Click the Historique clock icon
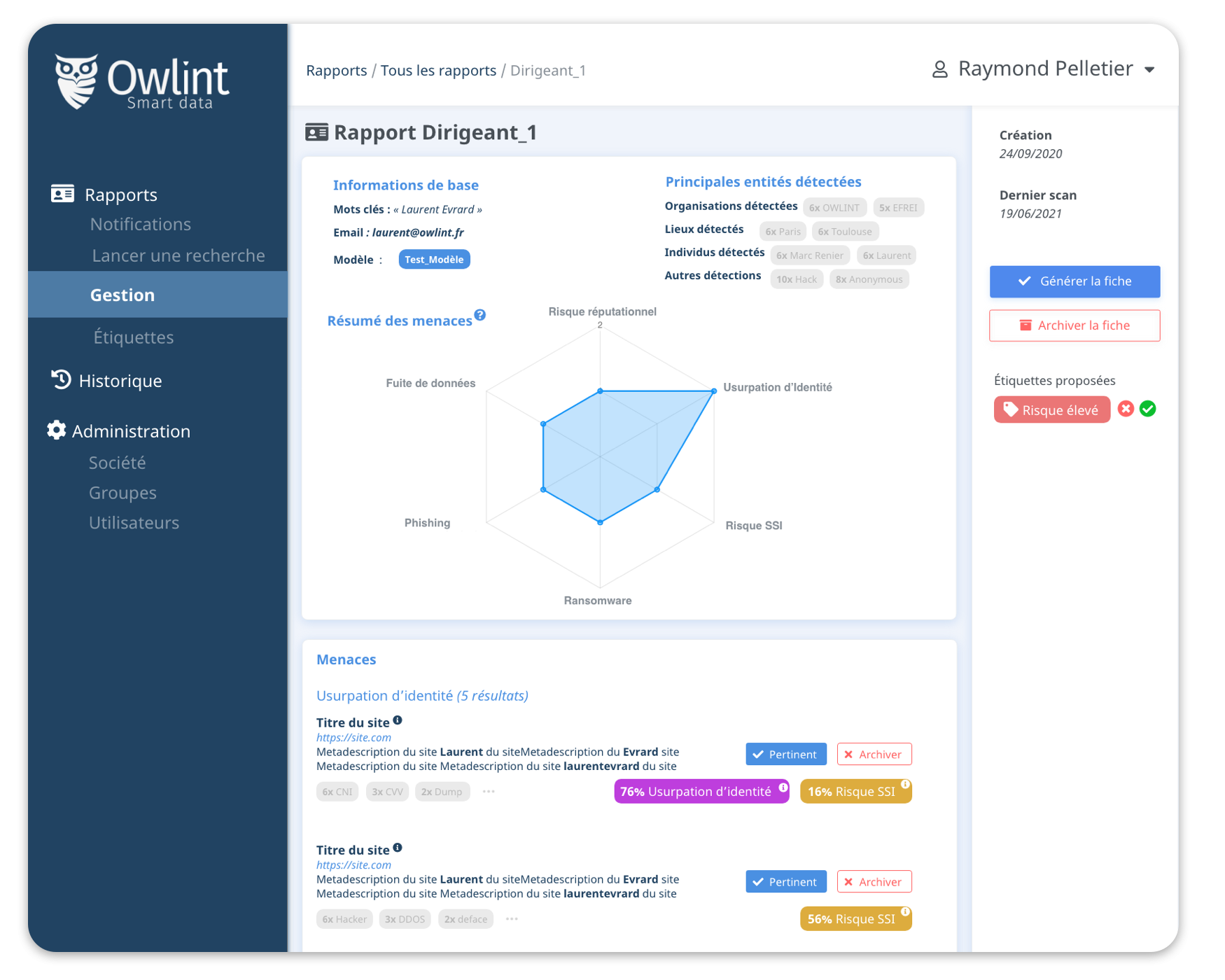 point(59,379)
